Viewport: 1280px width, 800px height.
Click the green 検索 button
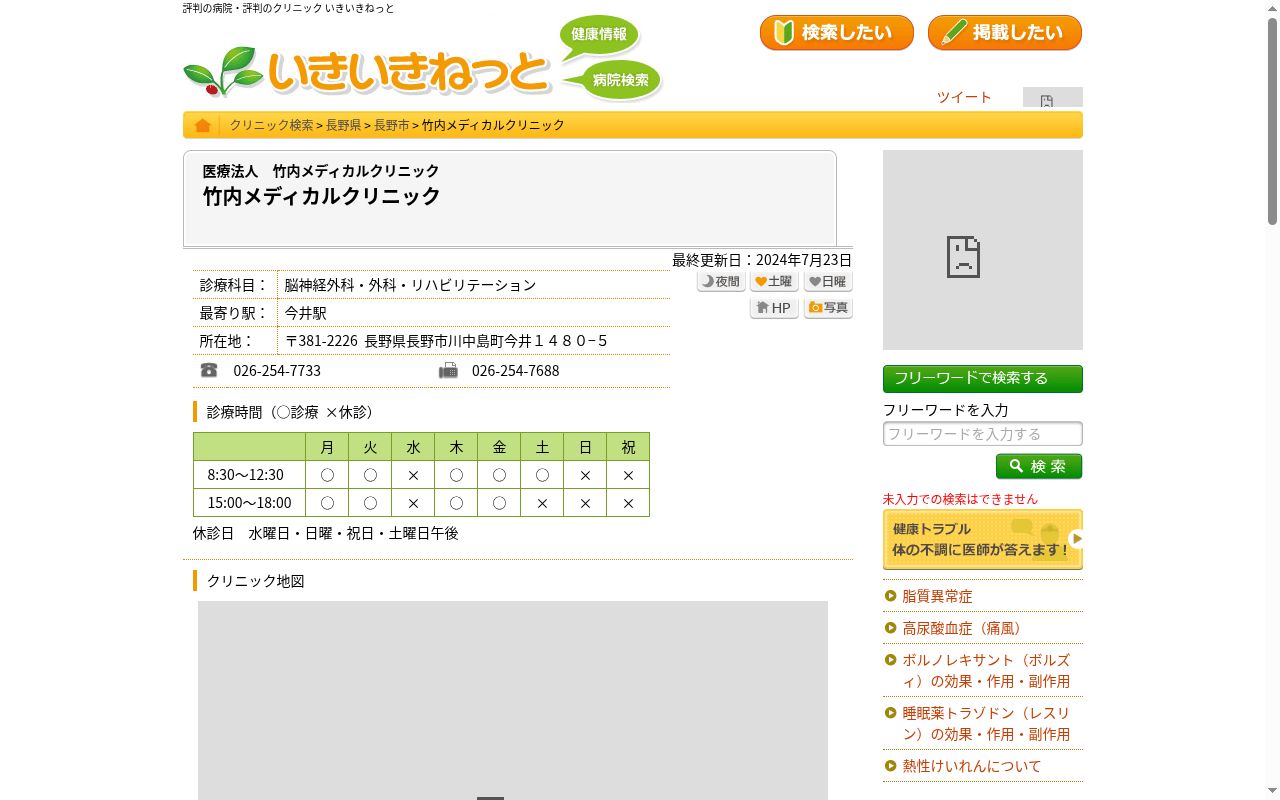pyautogui.click(x=1039, y=467)
